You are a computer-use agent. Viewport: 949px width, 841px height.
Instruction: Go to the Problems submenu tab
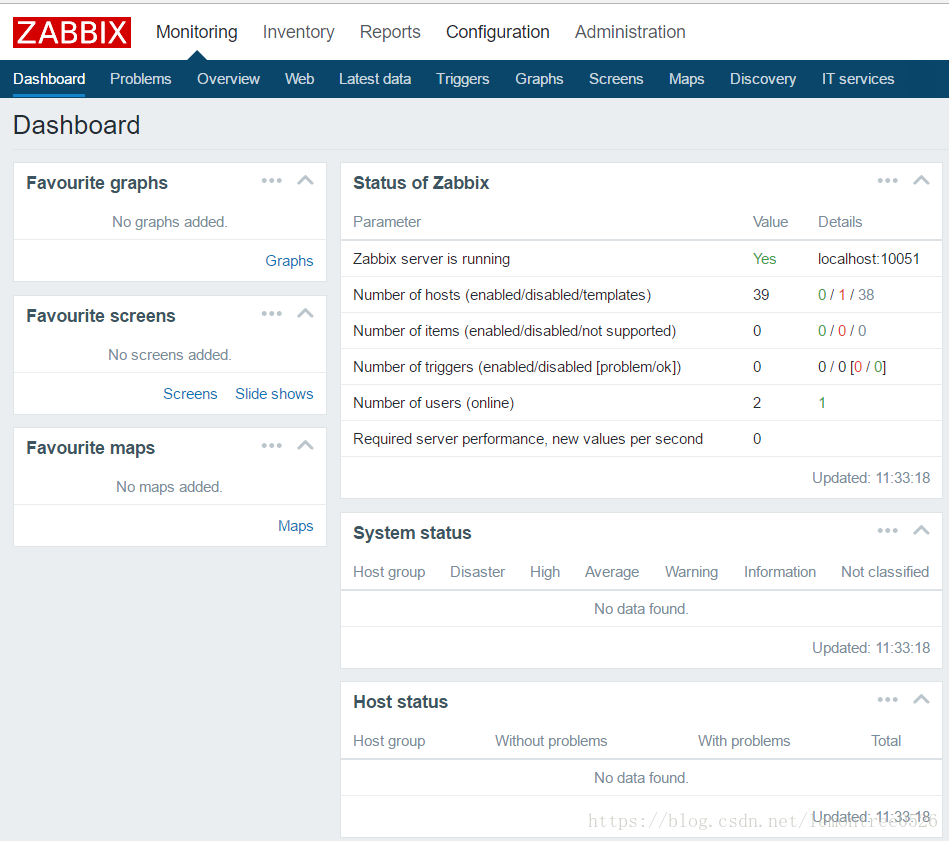pyautogui.click(x=140, y=79)
